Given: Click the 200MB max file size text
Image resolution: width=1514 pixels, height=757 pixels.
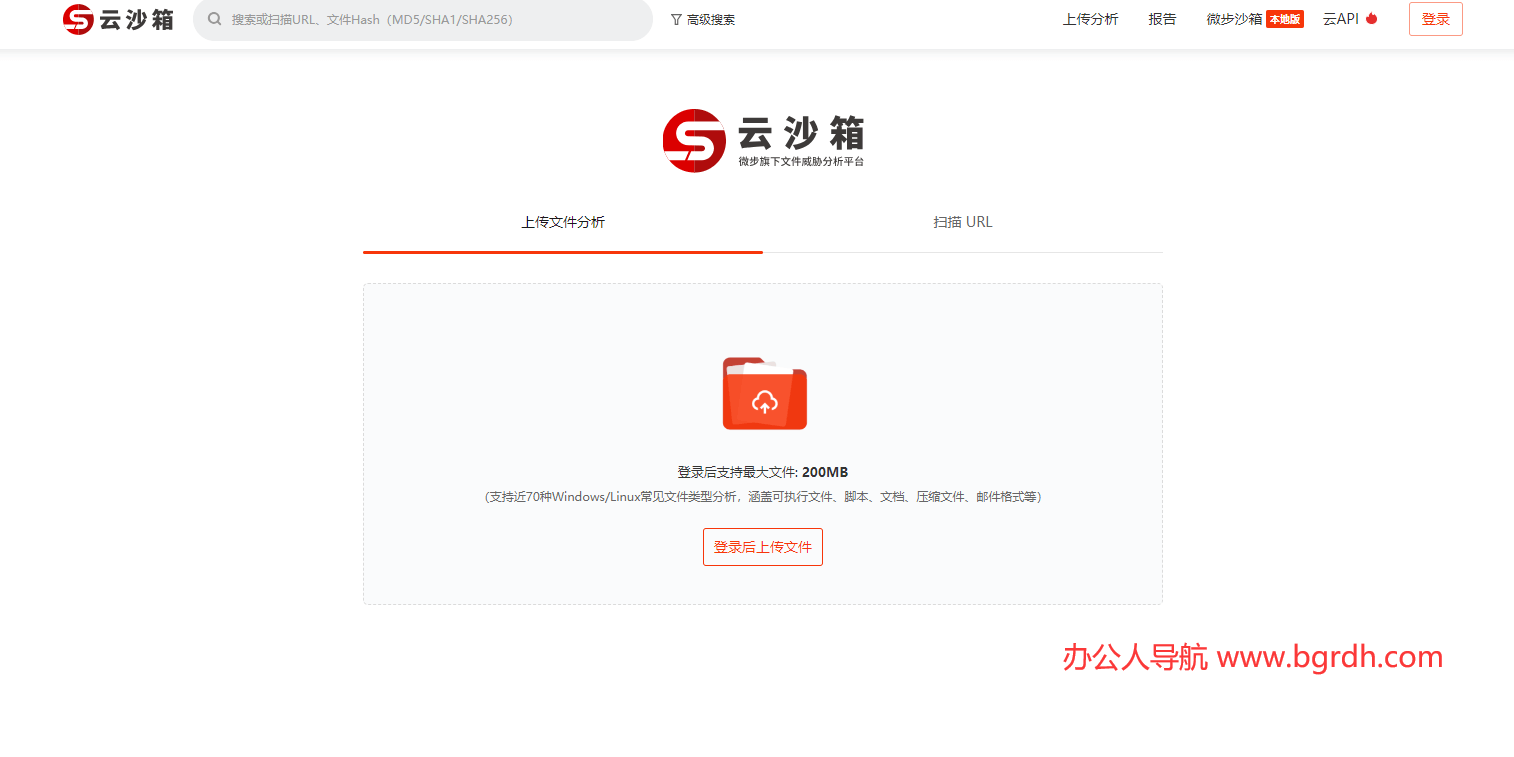Looking at the screenshot, I should [825, 472].
